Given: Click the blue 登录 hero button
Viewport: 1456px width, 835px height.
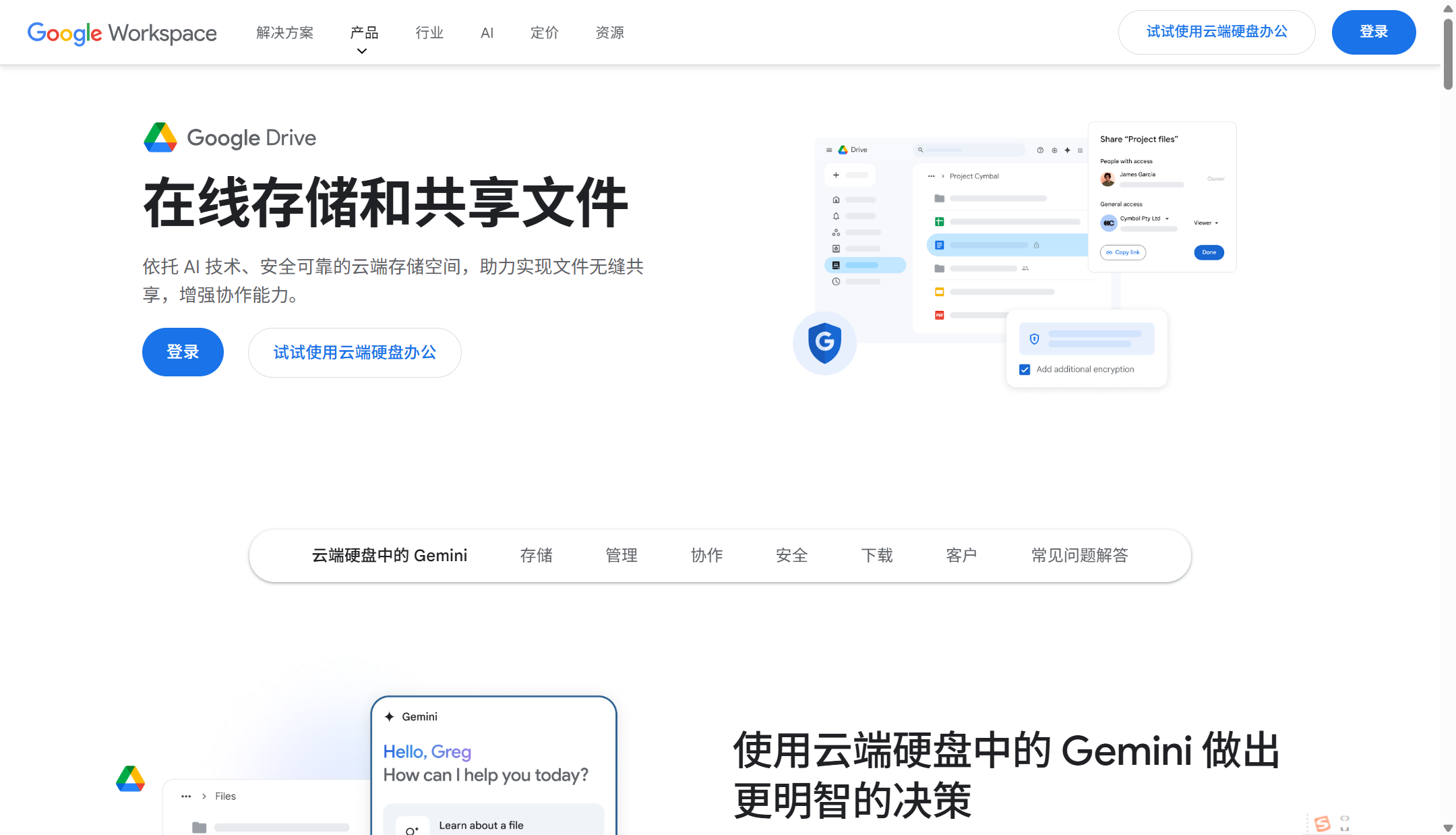Looking at the screenshot, I should pos(183,351).
